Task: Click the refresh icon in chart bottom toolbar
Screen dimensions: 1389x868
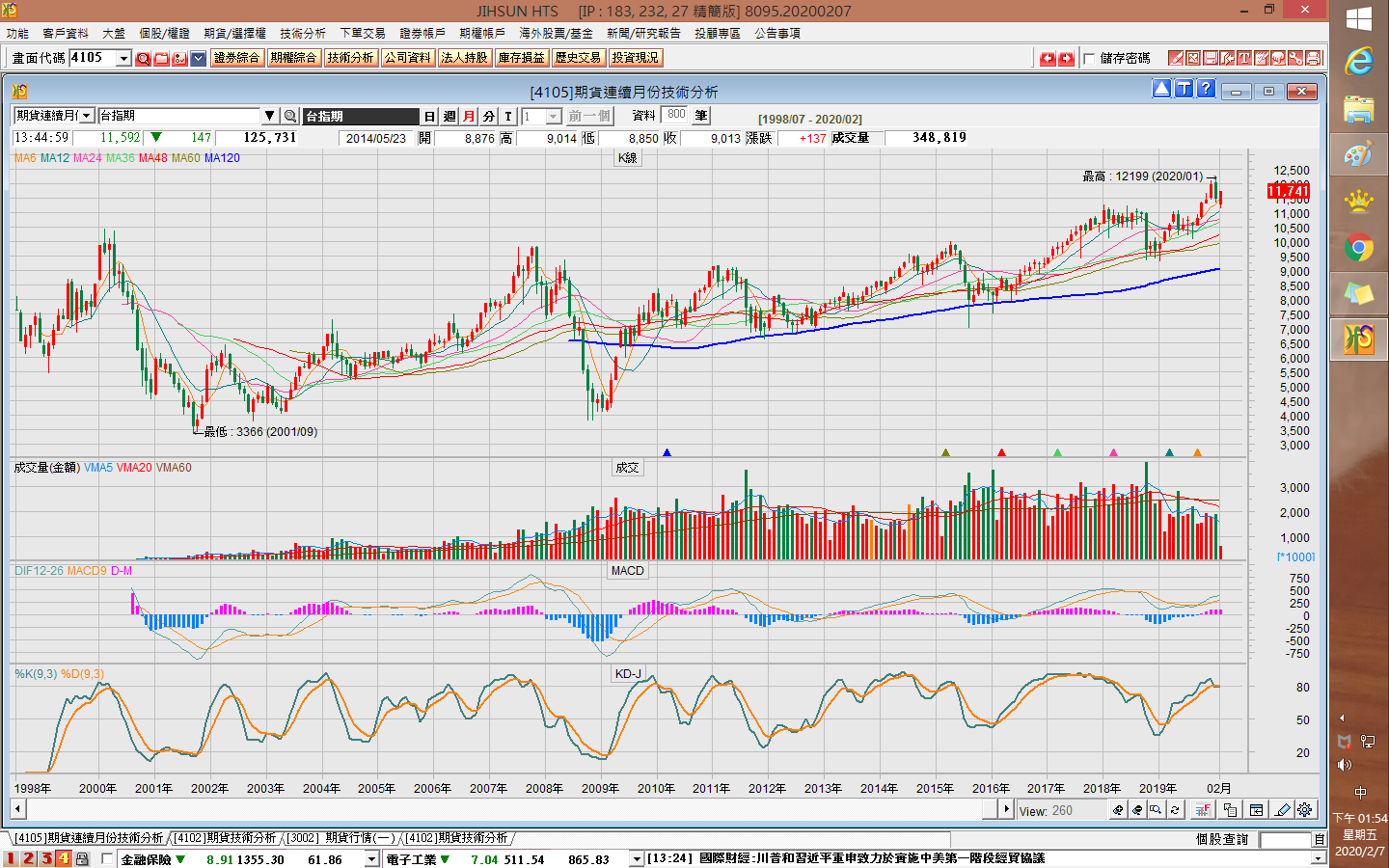Action: [1175, 810]
